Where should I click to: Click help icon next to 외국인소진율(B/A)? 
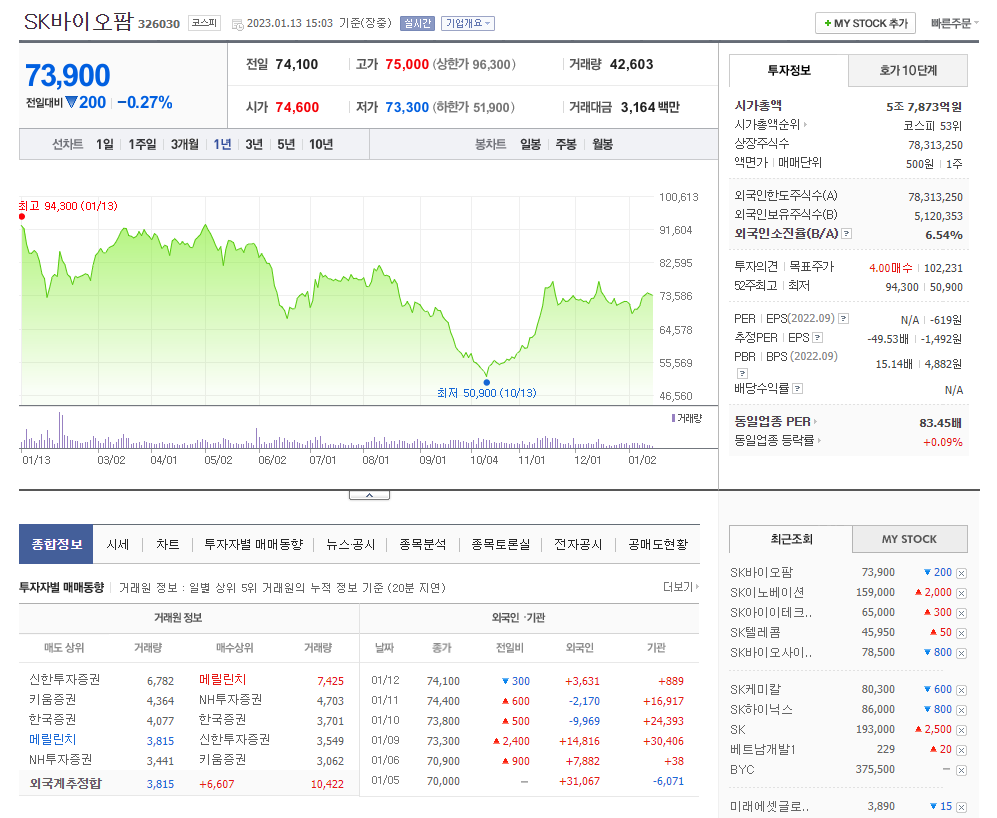[846, 234]
